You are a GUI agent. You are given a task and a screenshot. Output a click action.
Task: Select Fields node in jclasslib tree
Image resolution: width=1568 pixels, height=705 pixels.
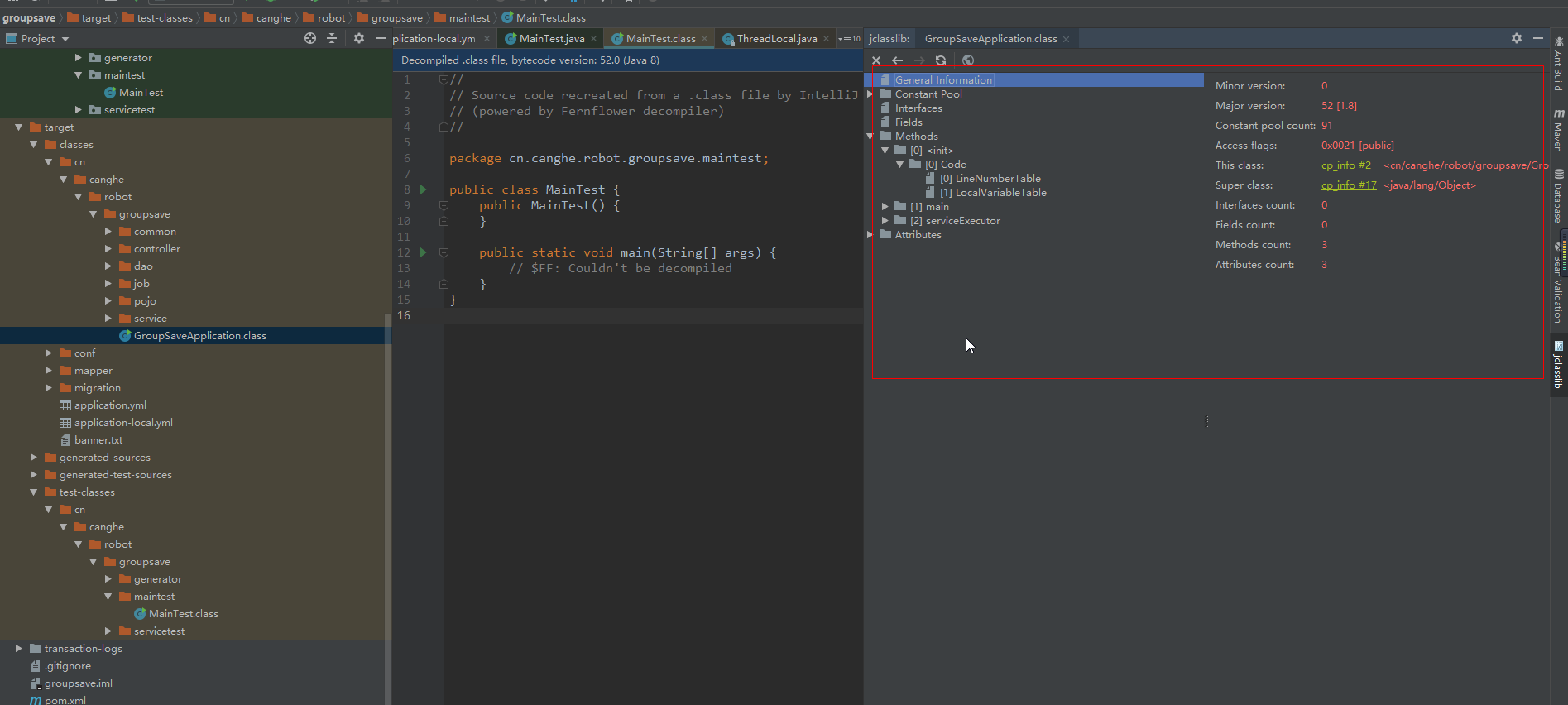(x=909, y=122)
